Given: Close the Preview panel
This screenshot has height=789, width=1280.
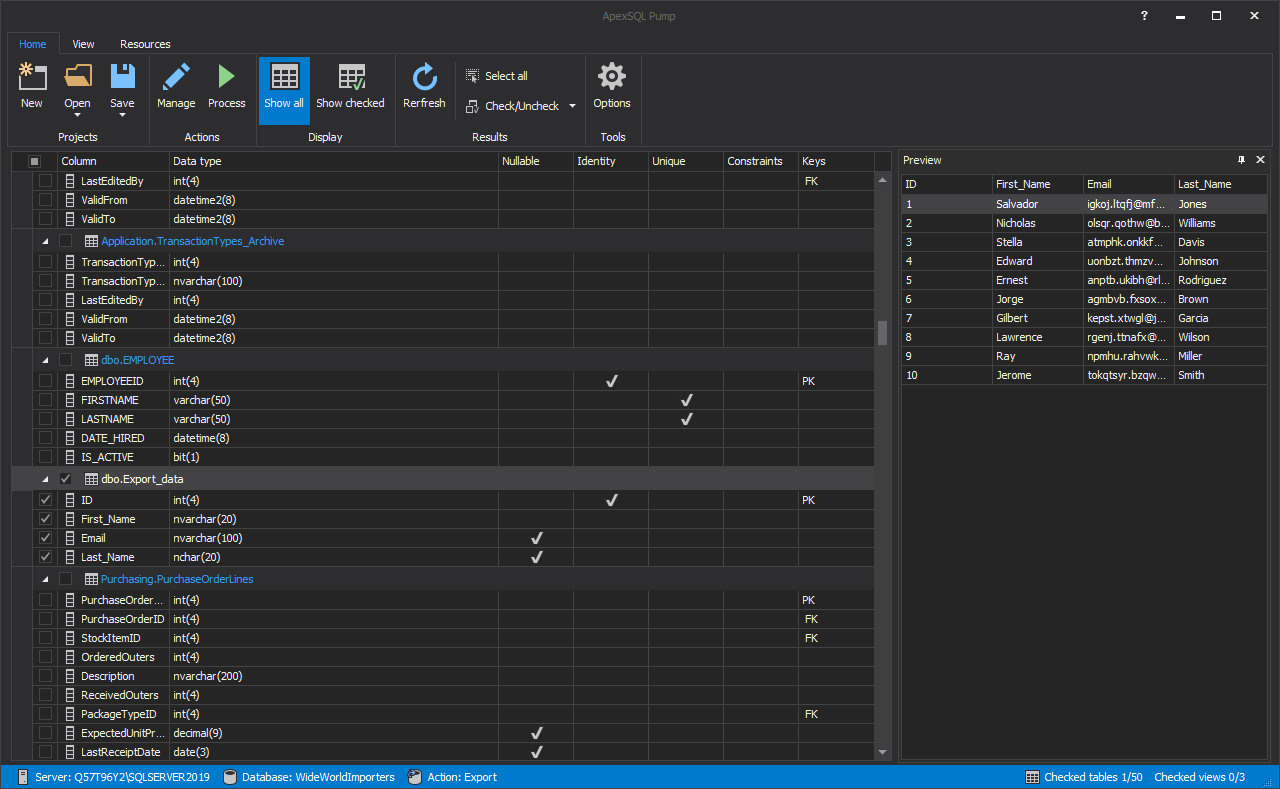Looking at the screenshot, I should click(1260, 160).
